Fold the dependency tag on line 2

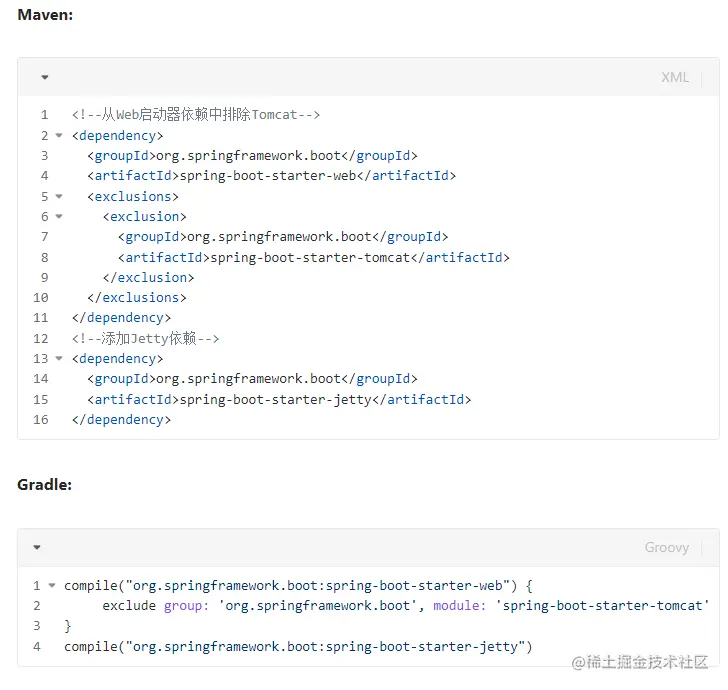59,136
